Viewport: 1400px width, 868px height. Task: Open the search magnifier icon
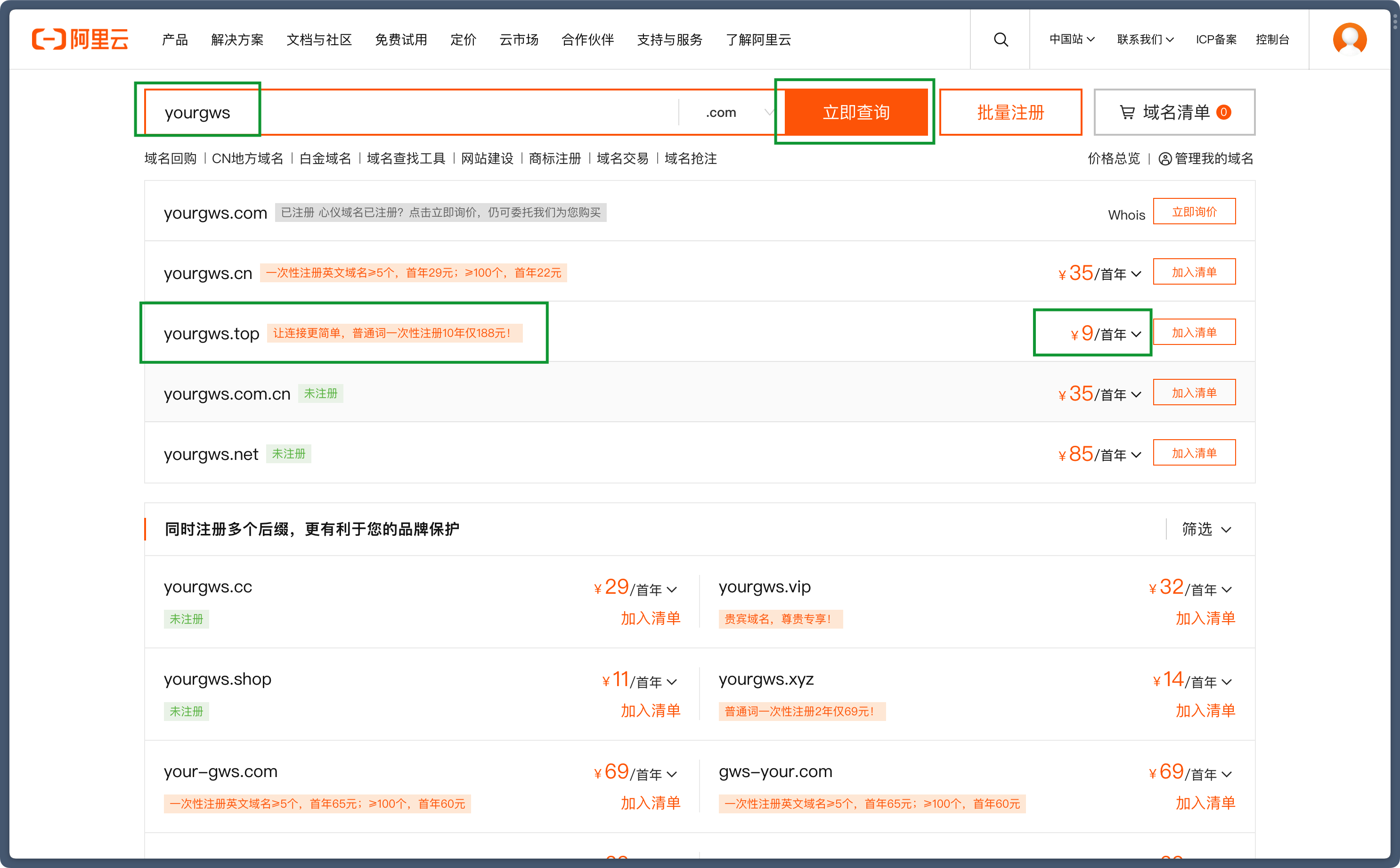pos(1001,39)
